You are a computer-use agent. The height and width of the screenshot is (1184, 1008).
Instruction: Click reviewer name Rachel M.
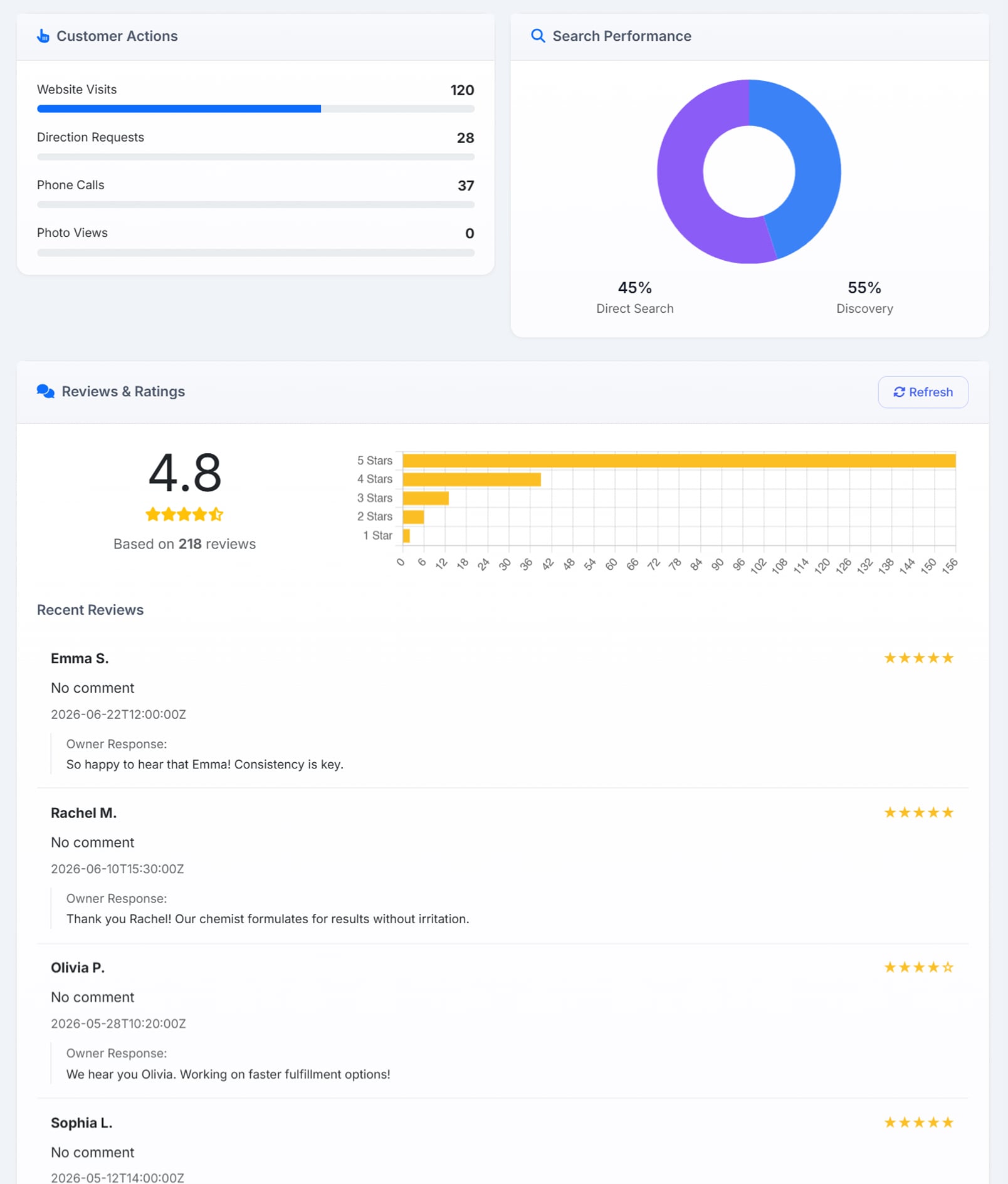point(83,813)
